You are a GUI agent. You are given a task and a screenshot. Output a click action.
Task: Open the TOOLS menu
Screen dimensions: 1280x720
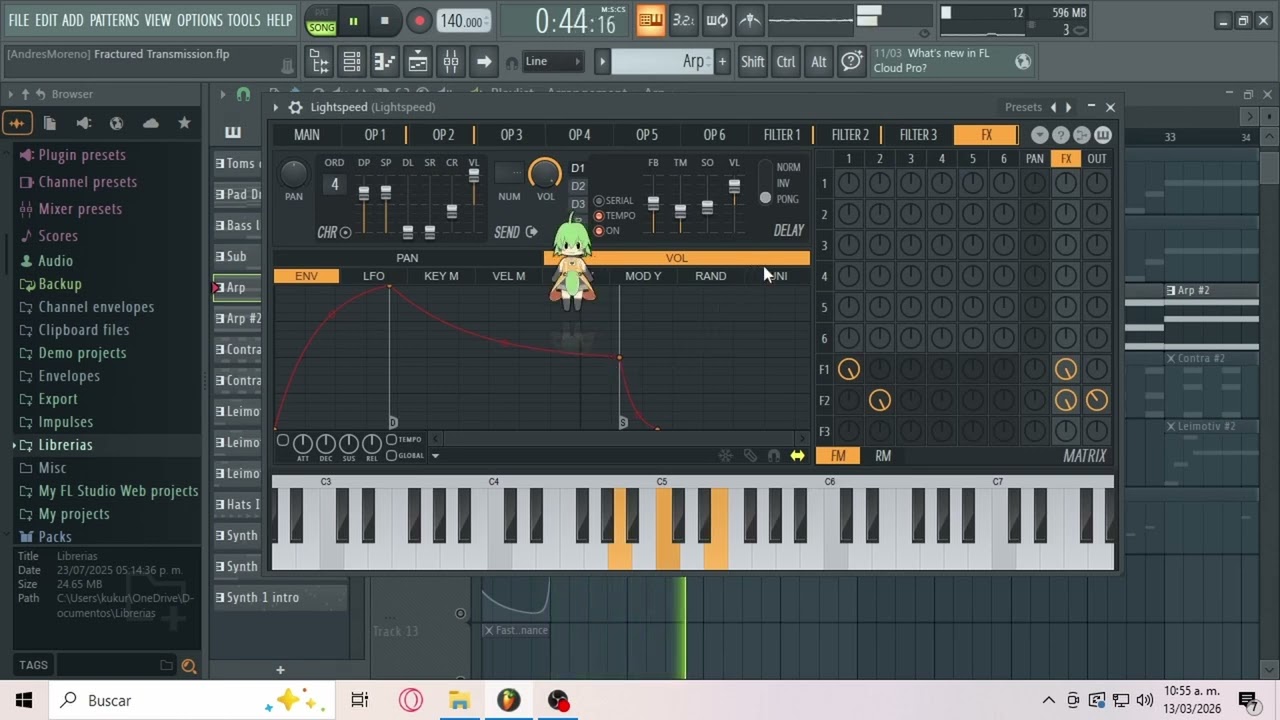pos(244,20)
